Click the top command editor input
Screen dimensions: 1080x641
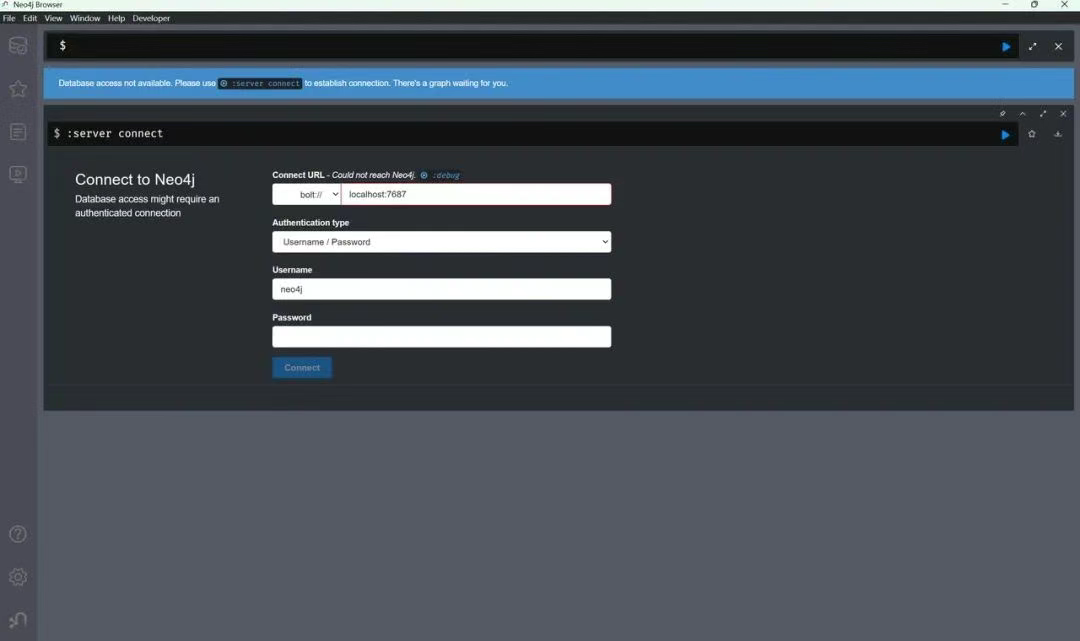[x=530, y=46]
